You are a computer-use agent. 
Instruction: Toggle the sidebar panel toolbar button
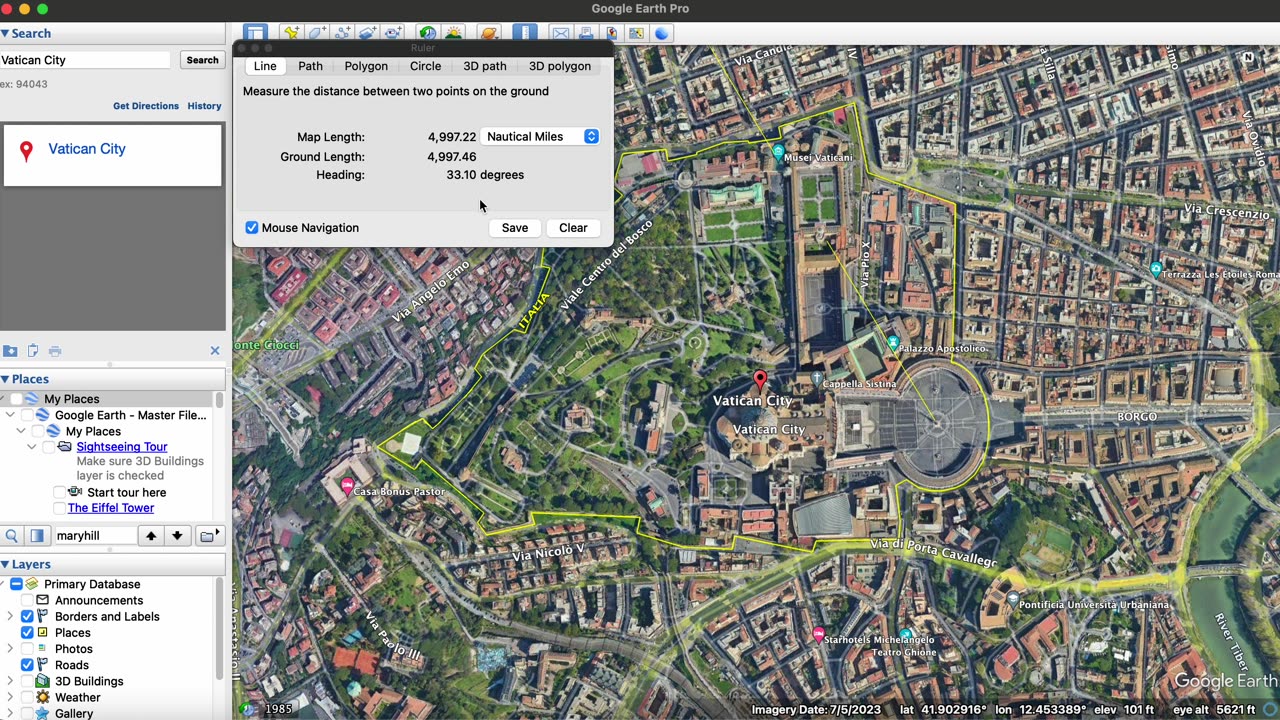pos(256,33)
